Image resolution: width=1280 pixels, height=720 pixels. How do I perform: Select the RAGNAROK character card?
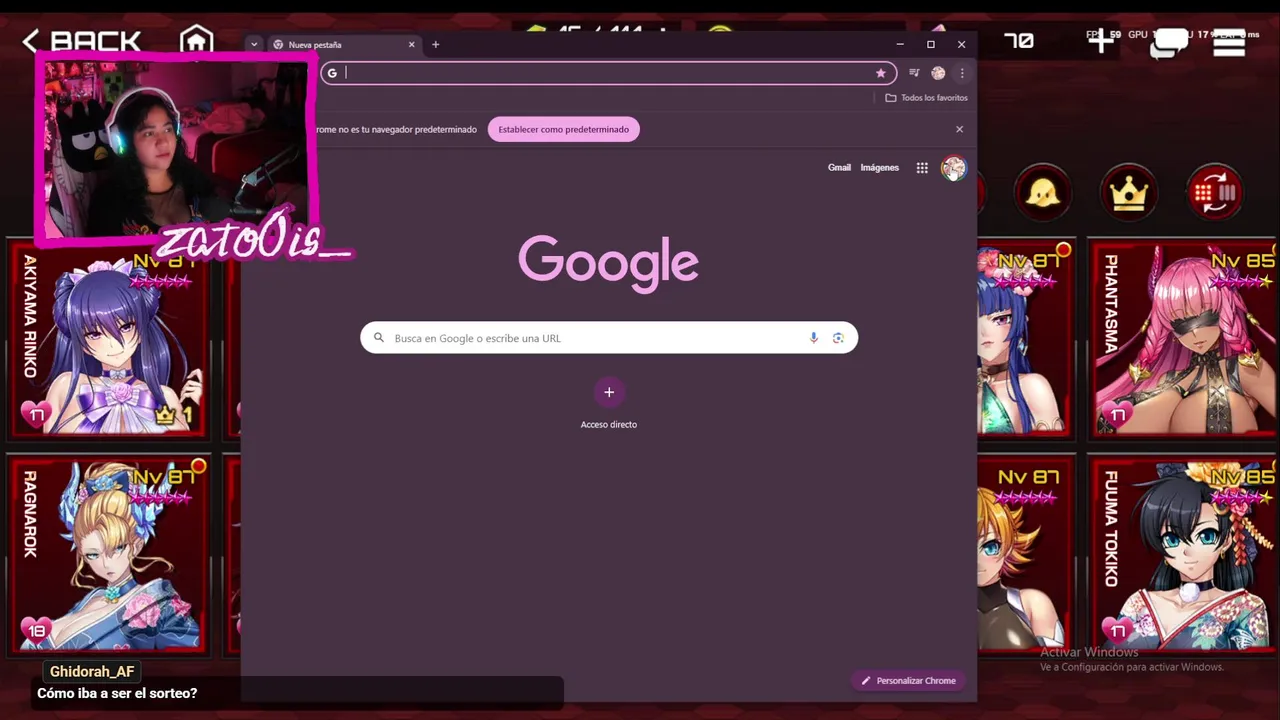[108, 555]
